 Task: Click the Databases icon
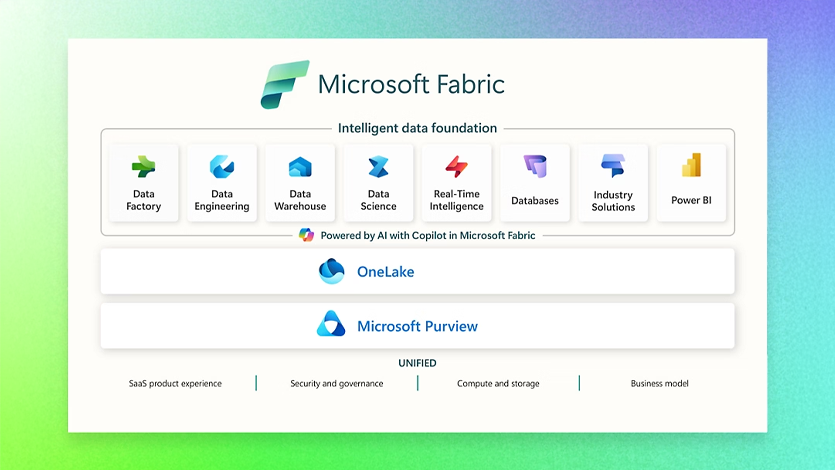pyautogui.click(x=535, y=166)
